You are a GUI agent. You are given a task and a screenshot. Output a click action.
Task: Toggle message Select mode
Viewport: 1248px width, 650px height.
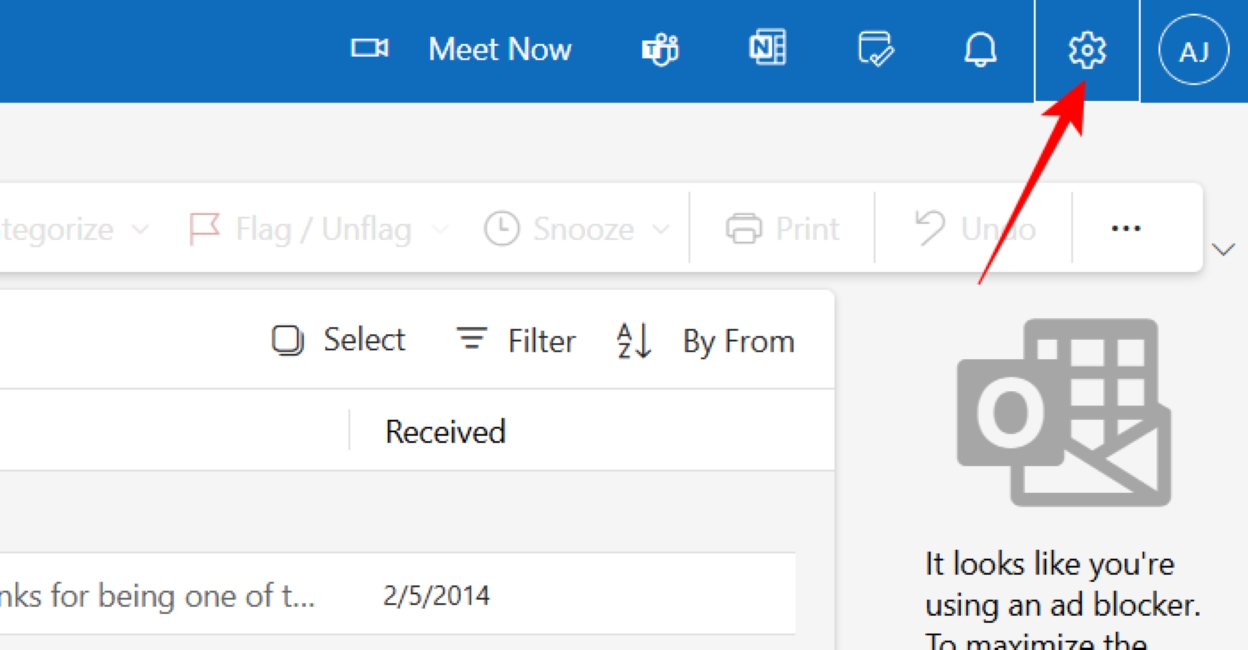click(339, 341)
